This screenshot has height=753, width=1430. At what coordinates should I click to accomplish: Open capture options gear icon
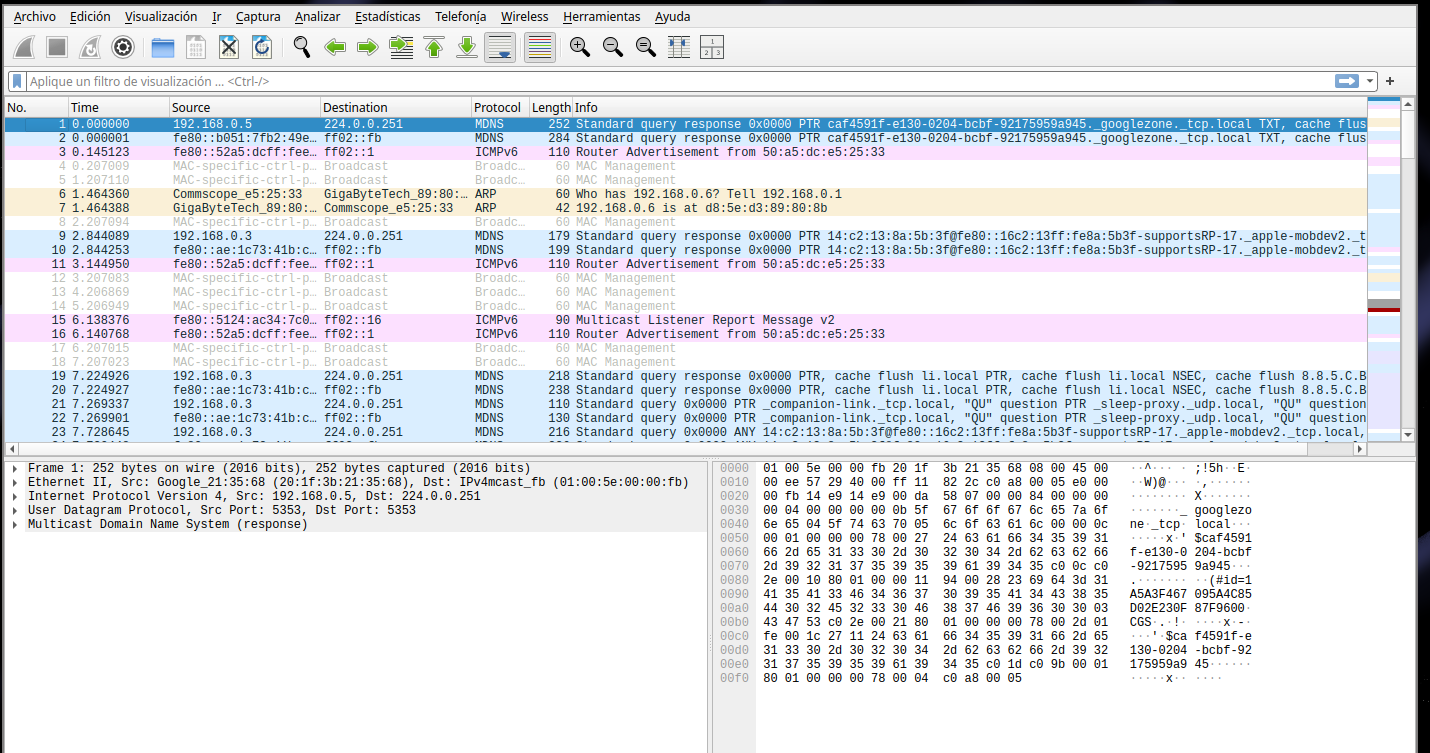pyautogui.click(x=123, y=47)
